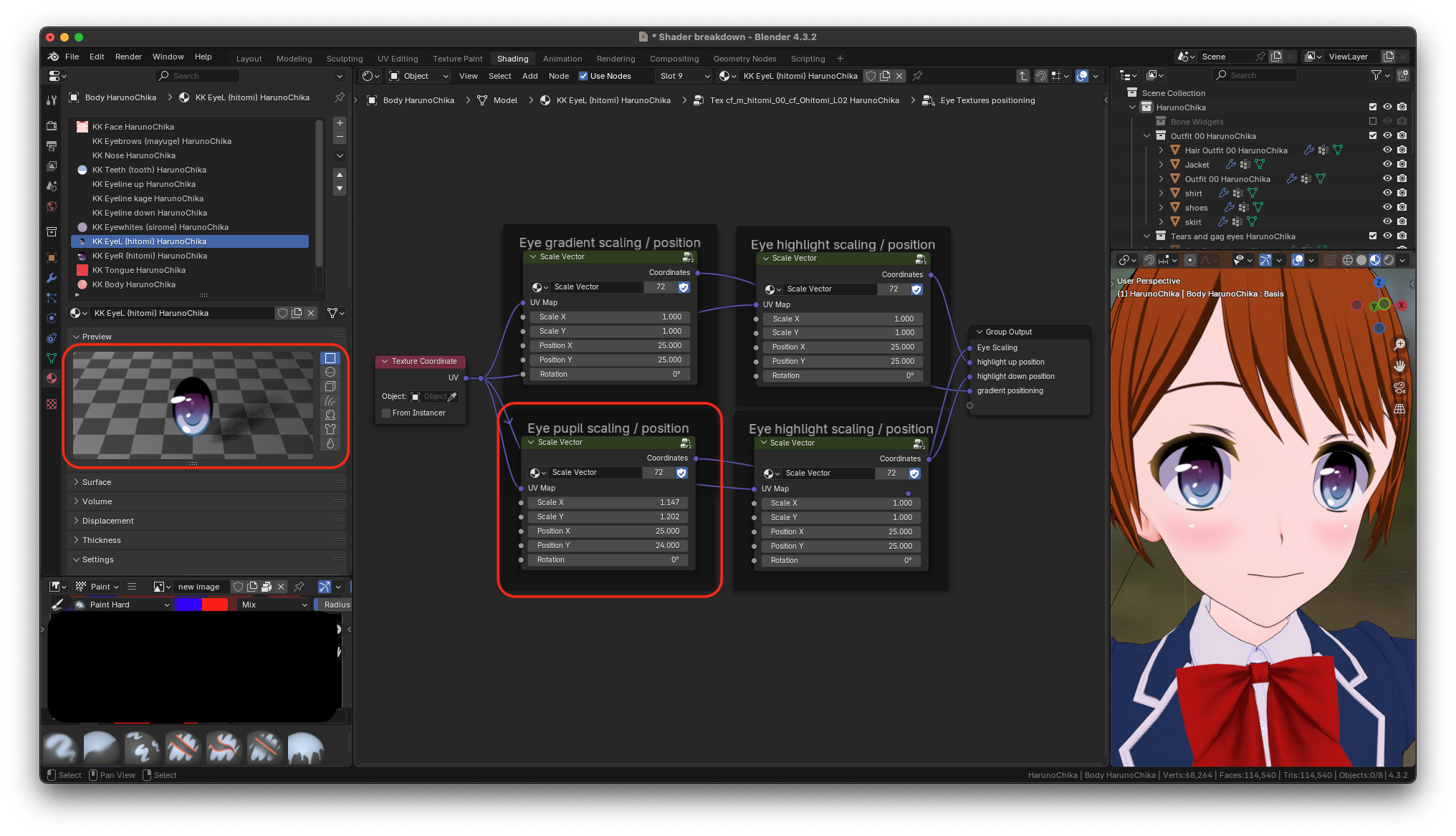Toggle the Use Nodes checkbox
The height and width of the screenshot is (836, 1456).
pyautogui.click(x=583, y=76)
